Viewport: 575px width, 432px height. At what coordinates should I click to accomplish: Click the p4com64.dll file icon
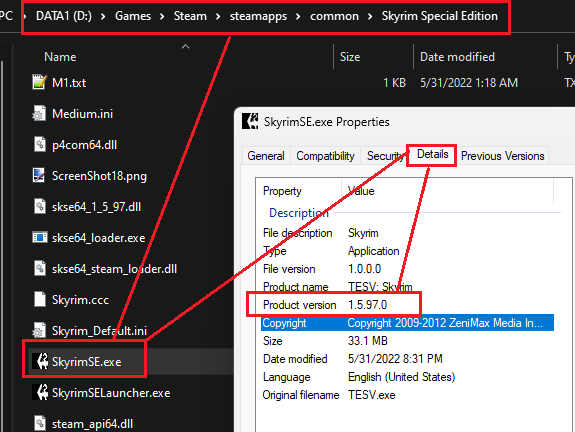[39, 144]
